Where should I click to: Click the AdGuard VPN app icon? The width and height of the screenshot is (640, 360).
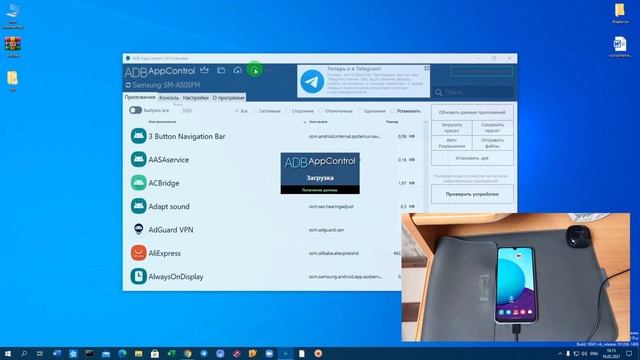(x=138, y=229)
